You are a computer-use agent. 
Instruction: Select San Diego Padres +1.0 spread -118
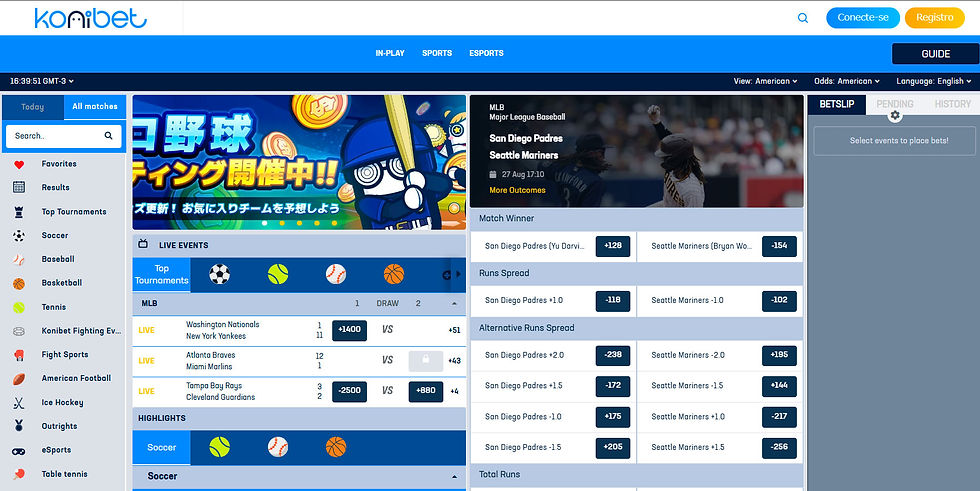tap(612, 300)
